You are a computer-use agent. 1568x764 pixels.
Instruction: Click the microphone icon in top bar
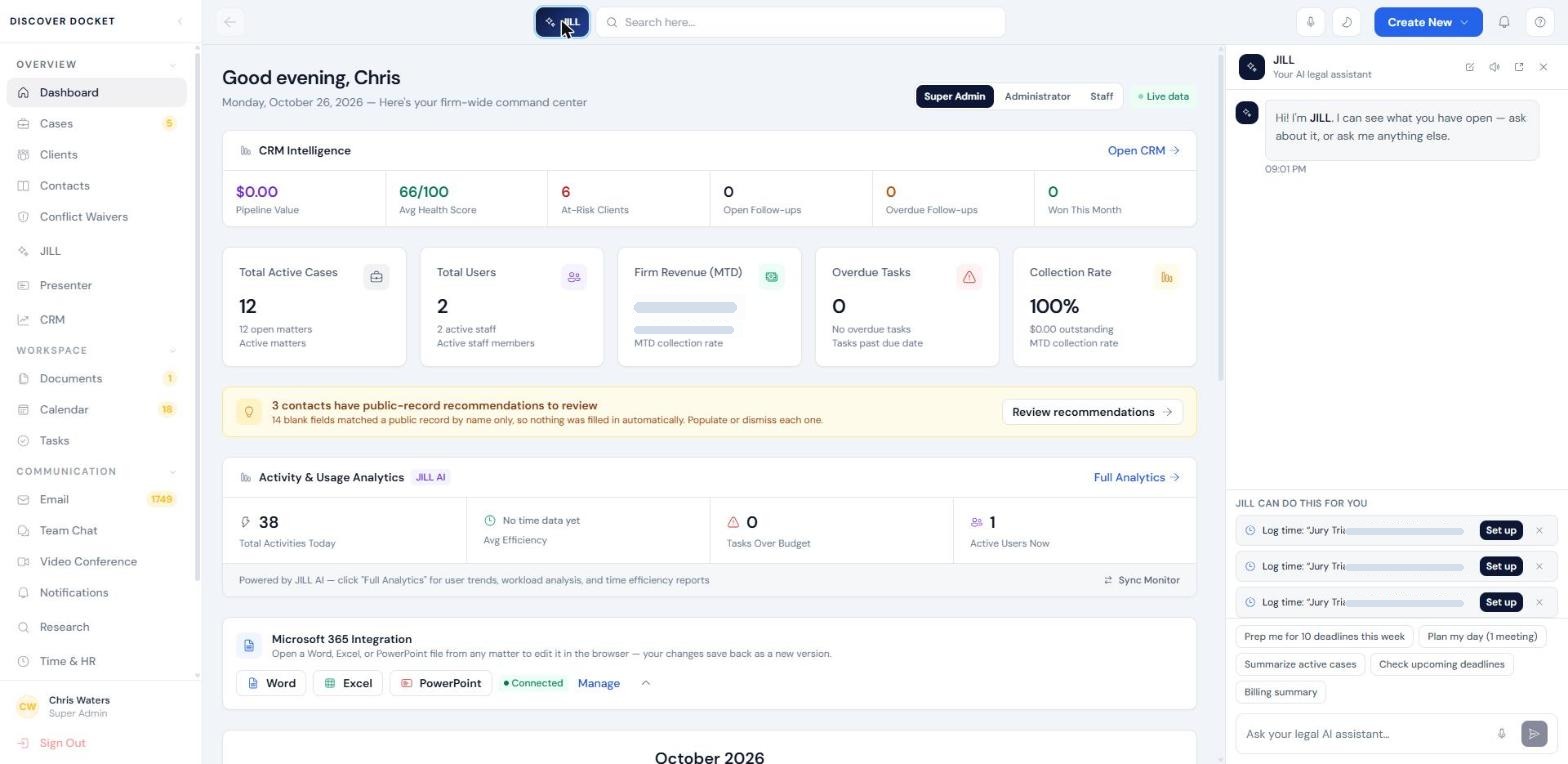[x=1310, y=22]
